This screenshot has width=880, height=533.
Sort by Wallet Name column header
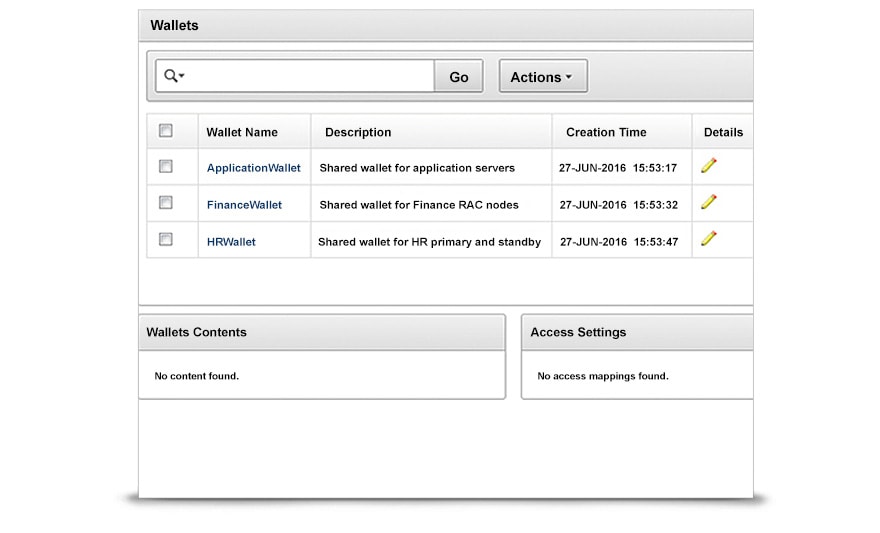(242, 132)
